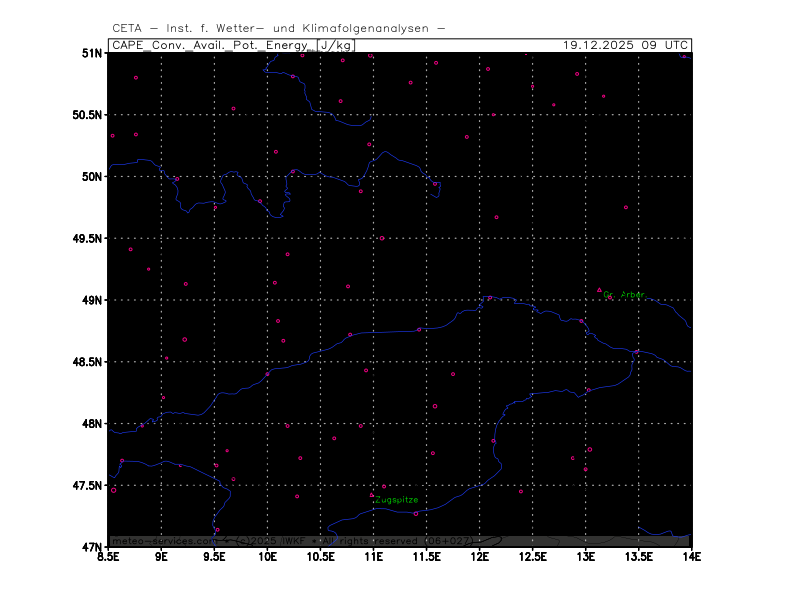The image size is (800, 600).
Task: Click station marker at river's northernmost peak
Action: [x=489, y=297]
